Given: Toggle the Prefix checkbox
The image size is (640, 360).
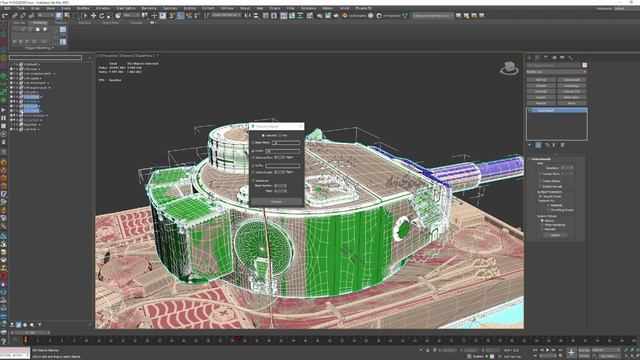Looking at the screenshot, I should 253,151.
